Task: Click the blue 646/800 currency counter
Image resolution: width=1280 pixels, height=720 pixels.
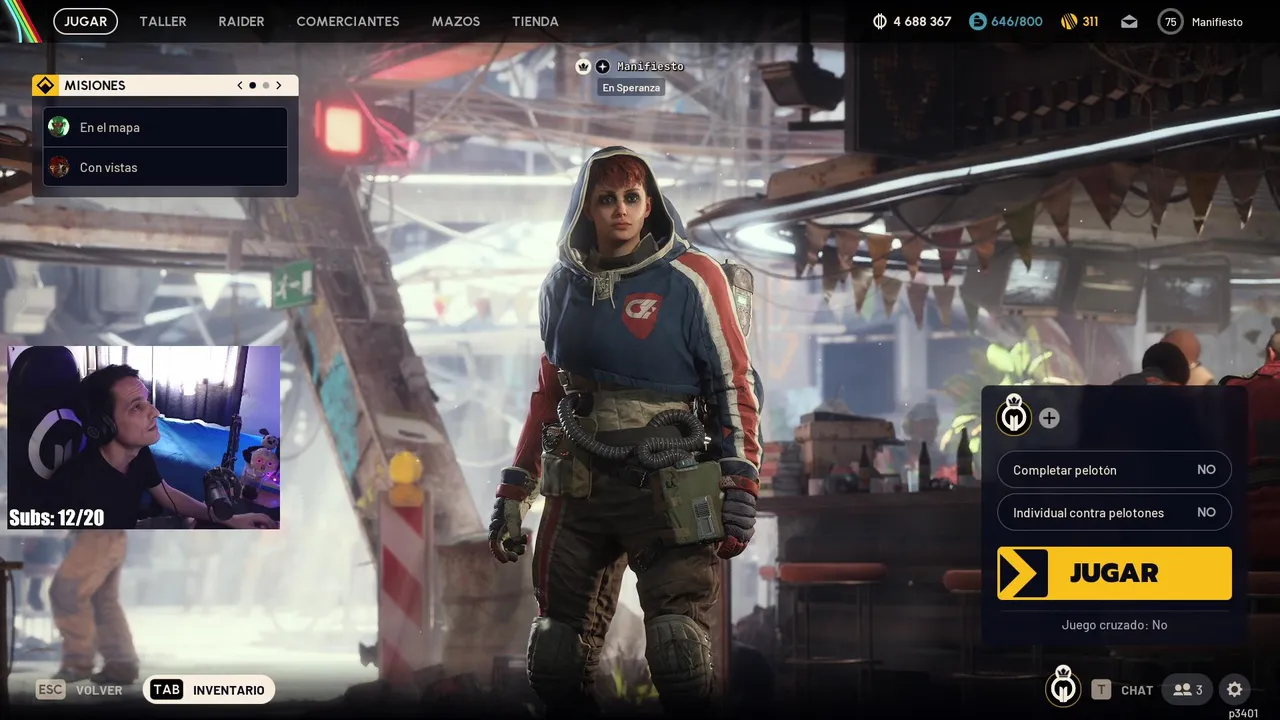Action: 1006,21
